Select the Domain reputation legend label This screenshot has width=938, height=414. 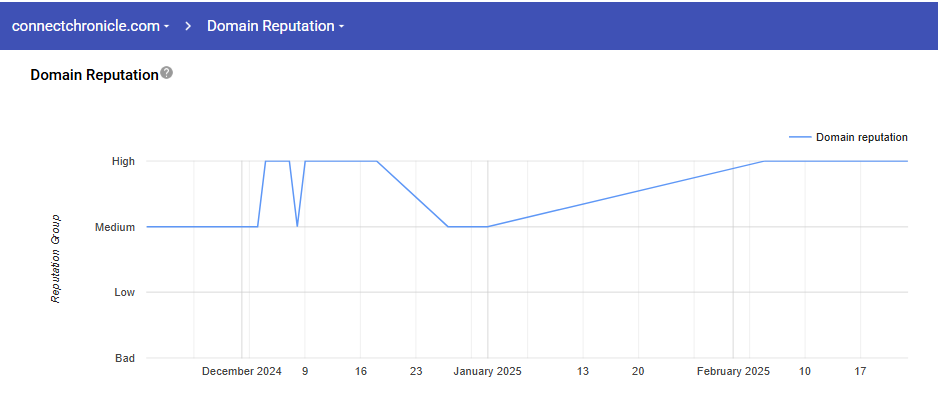click(861, 137)
